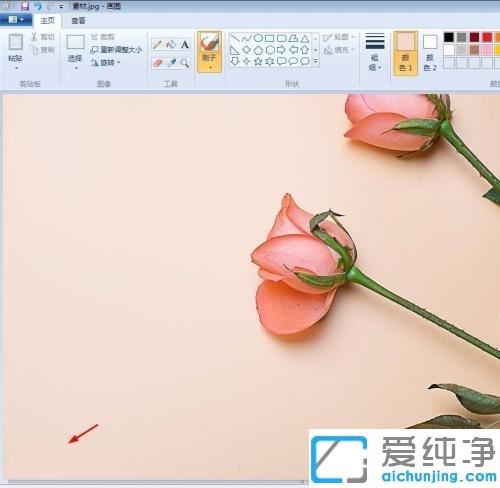Choose the Cloud callout shape

305,61
